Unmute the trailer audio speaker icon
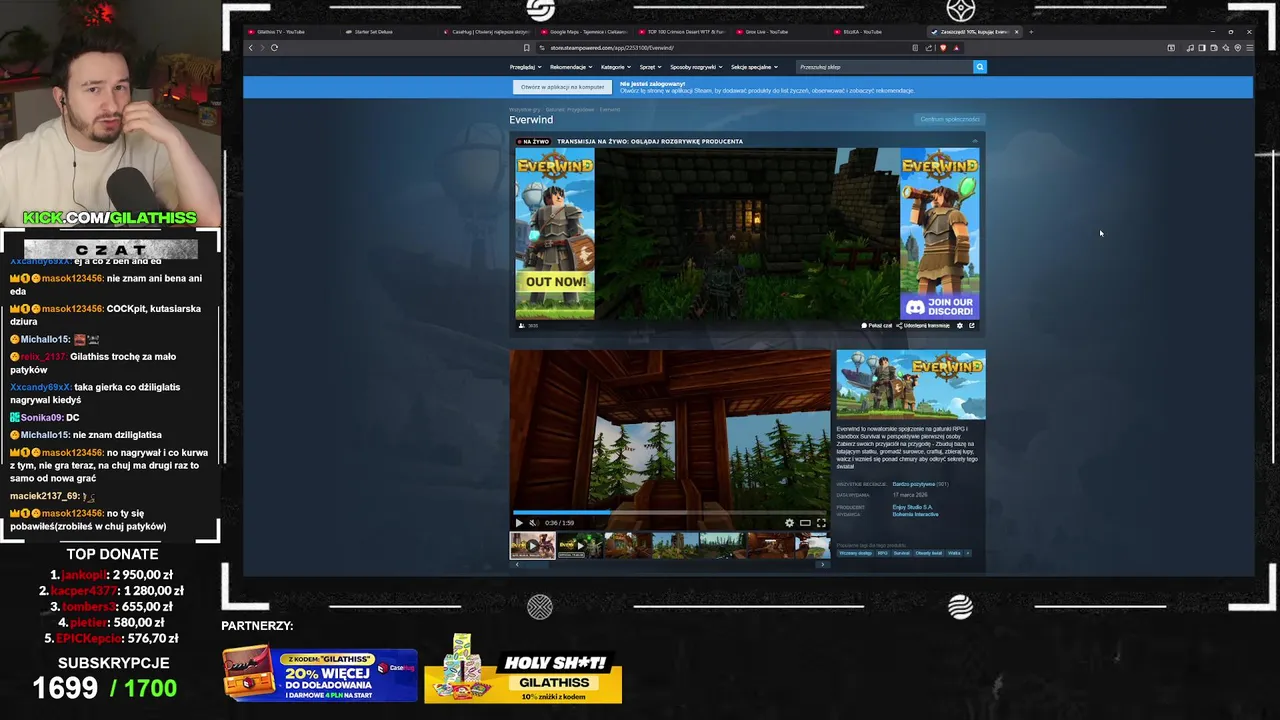 [x=533, y=523]
